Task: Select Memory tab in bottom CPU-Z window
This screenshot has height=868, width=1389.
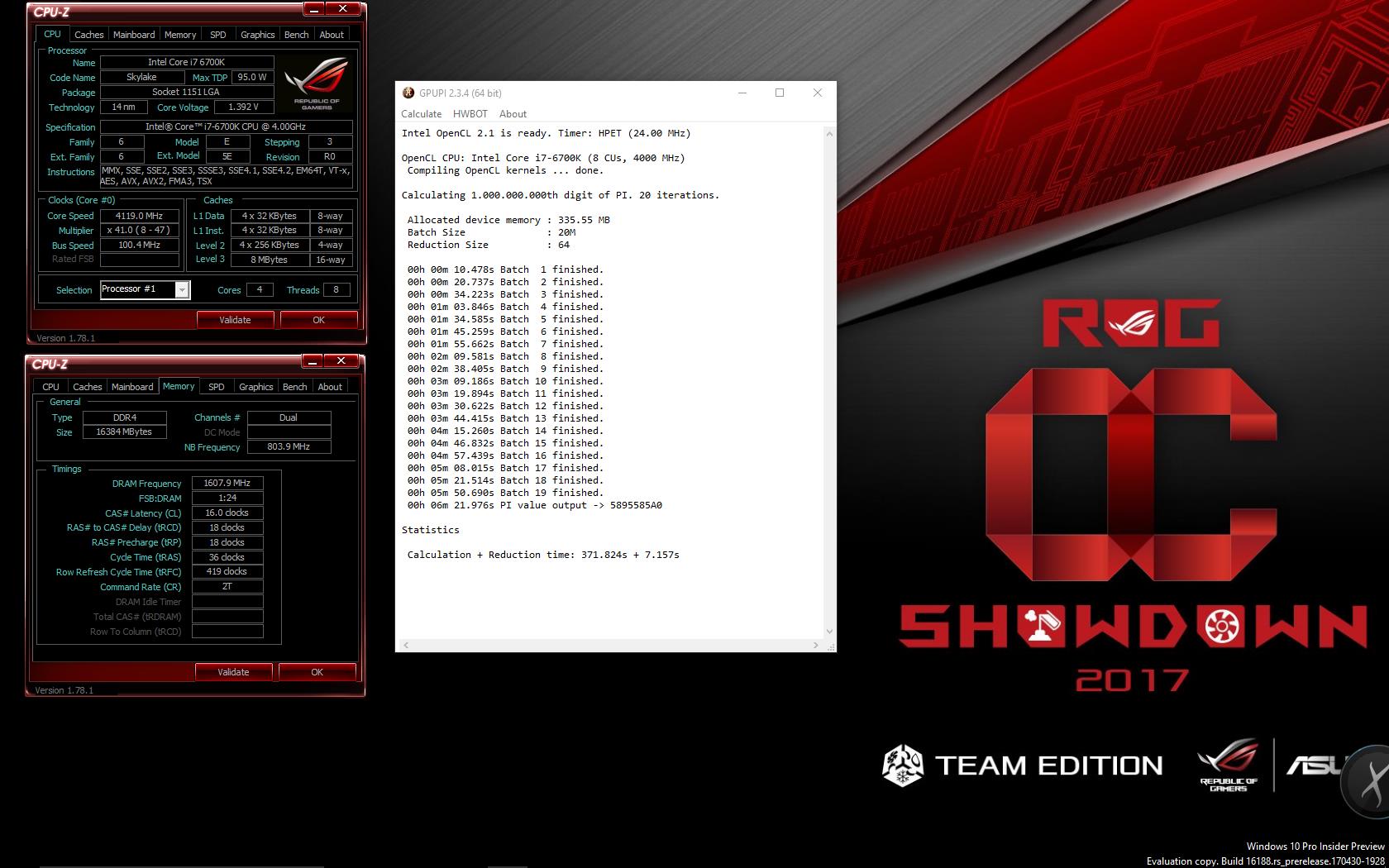Action: point(179,386)
